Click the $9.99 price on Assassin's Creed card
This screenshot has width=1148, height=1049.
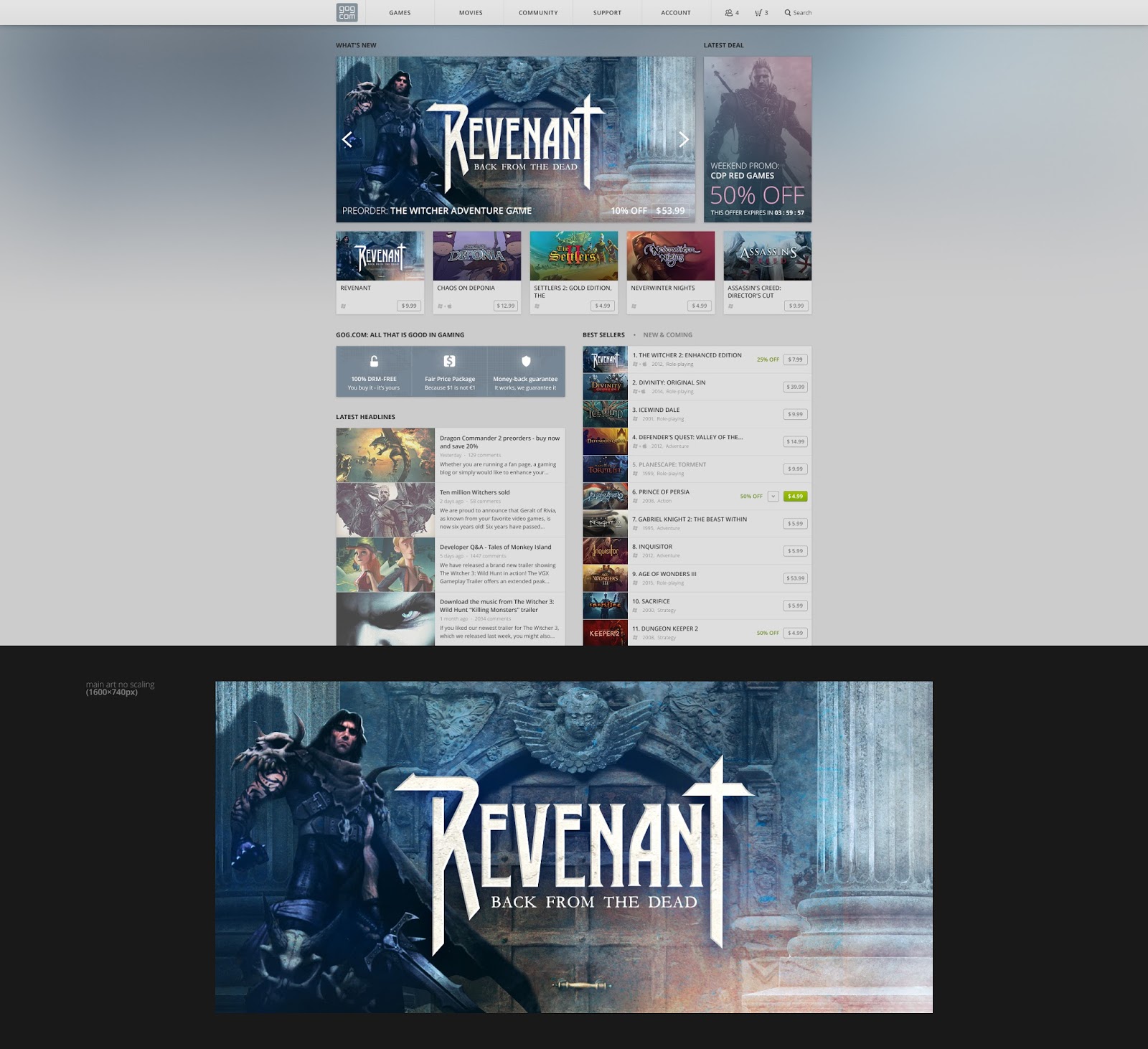[796, 306]
